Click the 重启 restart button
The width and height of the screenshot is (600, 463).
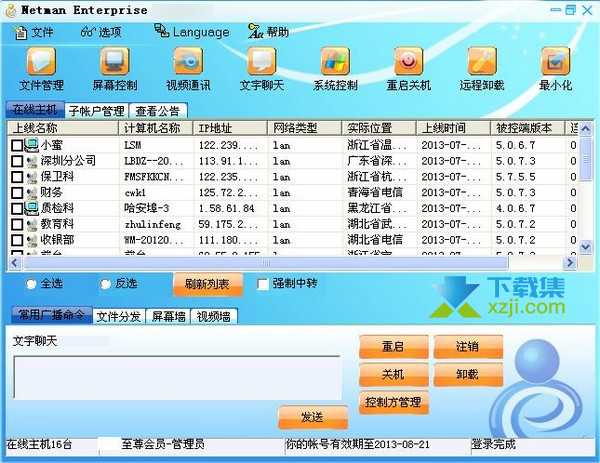pyautogui.click(x=393, y=347)
